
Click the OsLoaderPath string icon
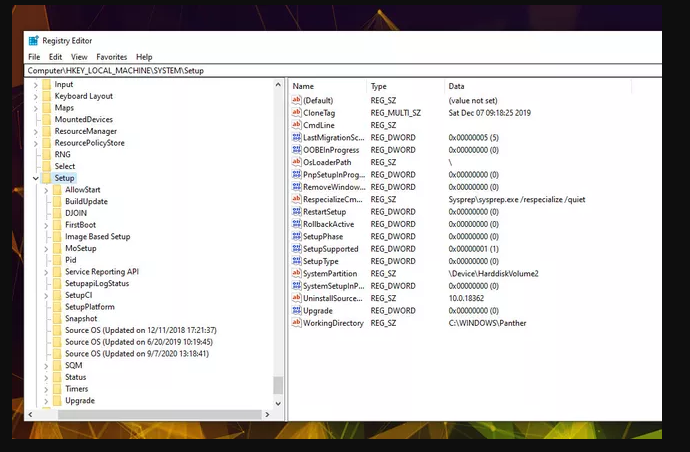point(297,162)
